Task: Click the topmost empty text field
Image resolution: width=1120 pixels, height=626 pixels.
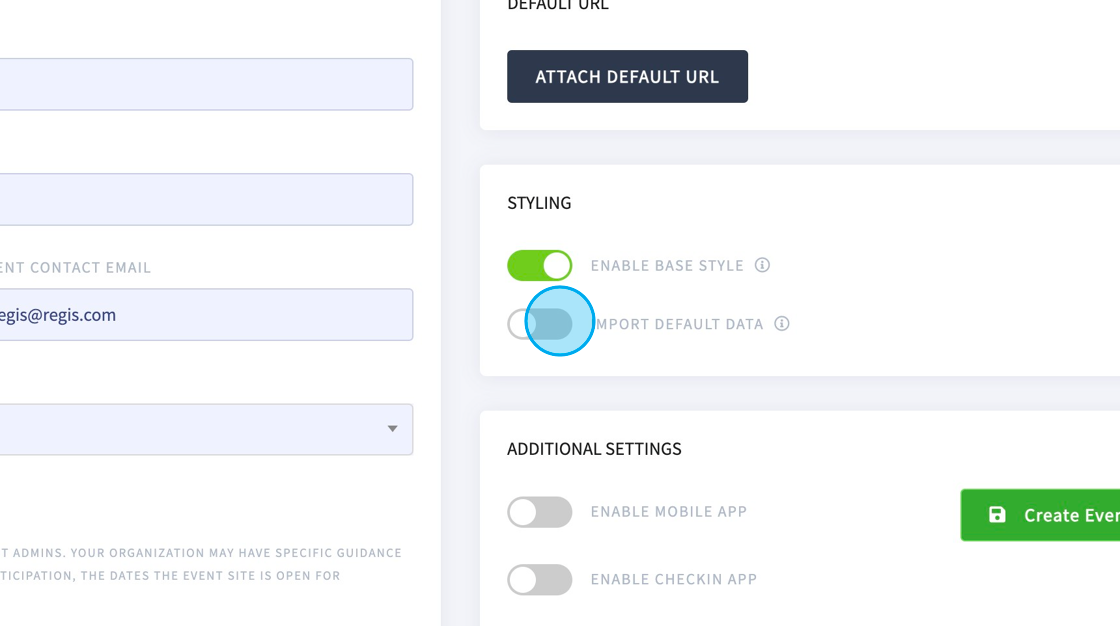Action: [x=206, y=84]
